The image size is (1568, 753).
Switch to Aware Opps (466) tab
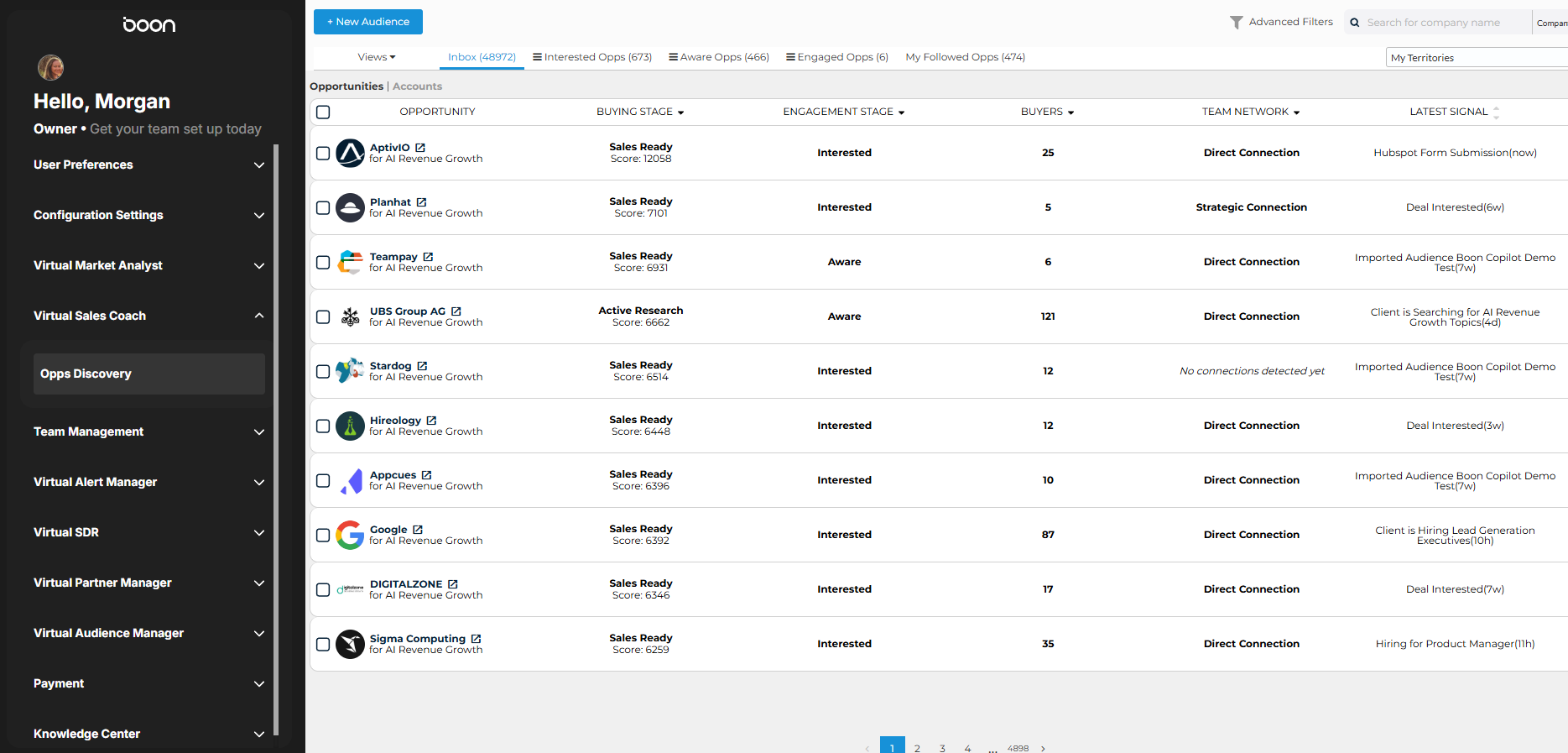(719, 57)
